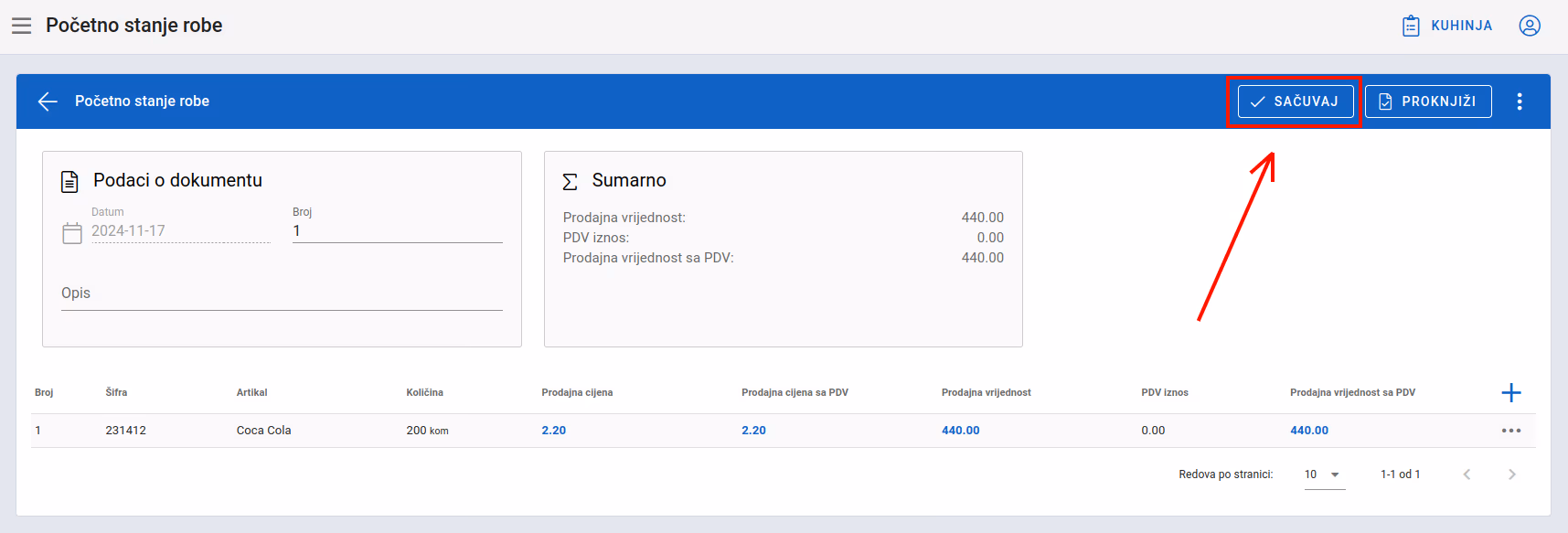
Task: Click Prodajna vrijednost 440.00 in row
Action: [x=960, y=431]
